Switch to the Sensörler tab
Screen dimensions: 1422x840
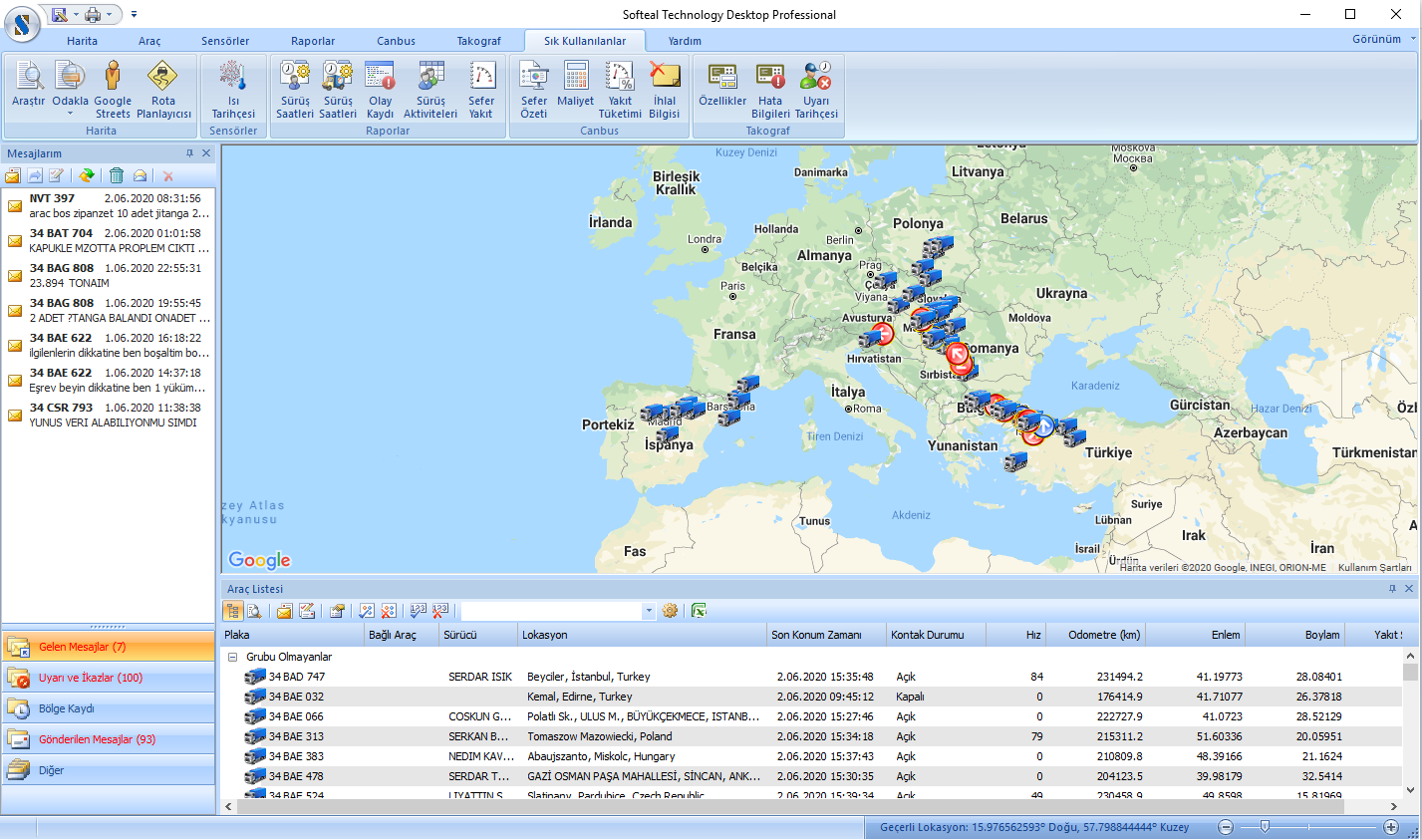[x=225, y=41]
